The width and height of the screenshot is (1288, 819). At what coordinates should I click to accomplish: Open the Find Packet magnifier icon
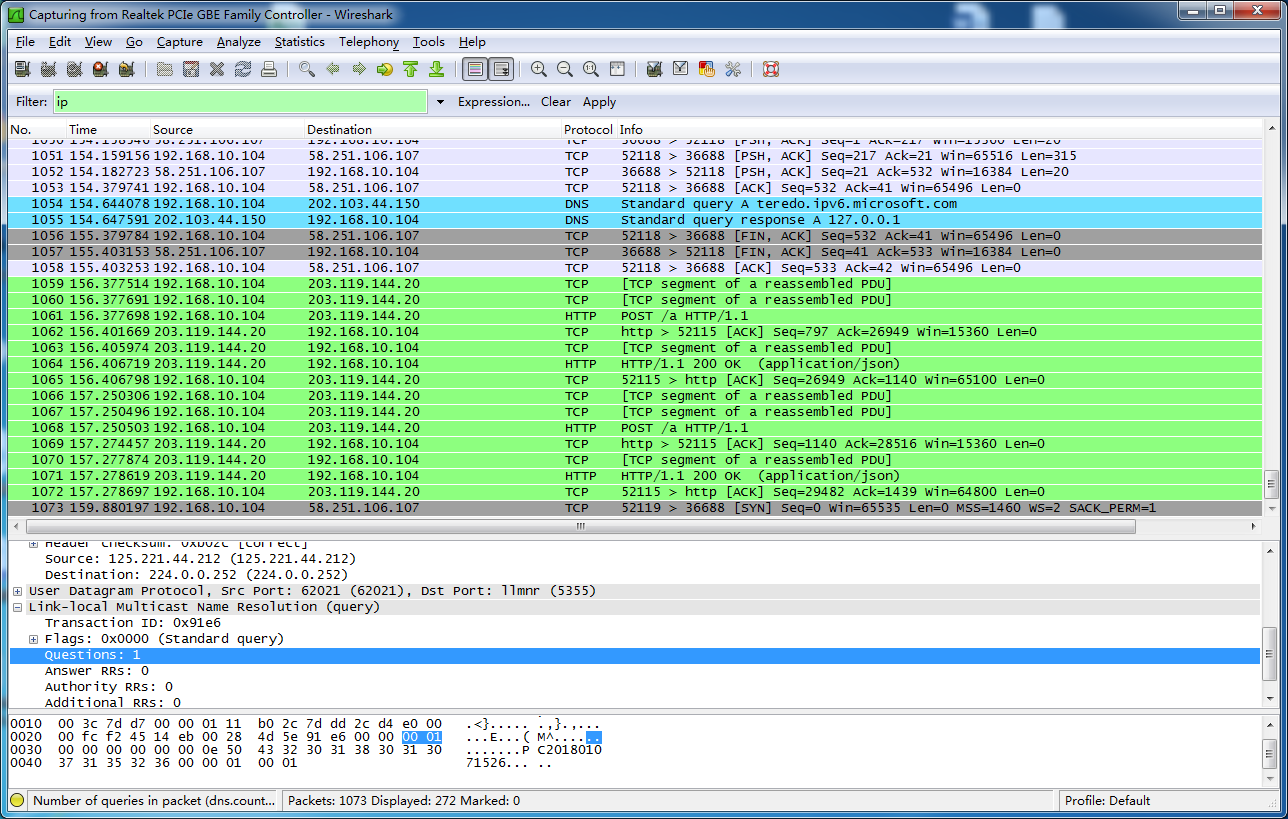(x=306, y=69)
